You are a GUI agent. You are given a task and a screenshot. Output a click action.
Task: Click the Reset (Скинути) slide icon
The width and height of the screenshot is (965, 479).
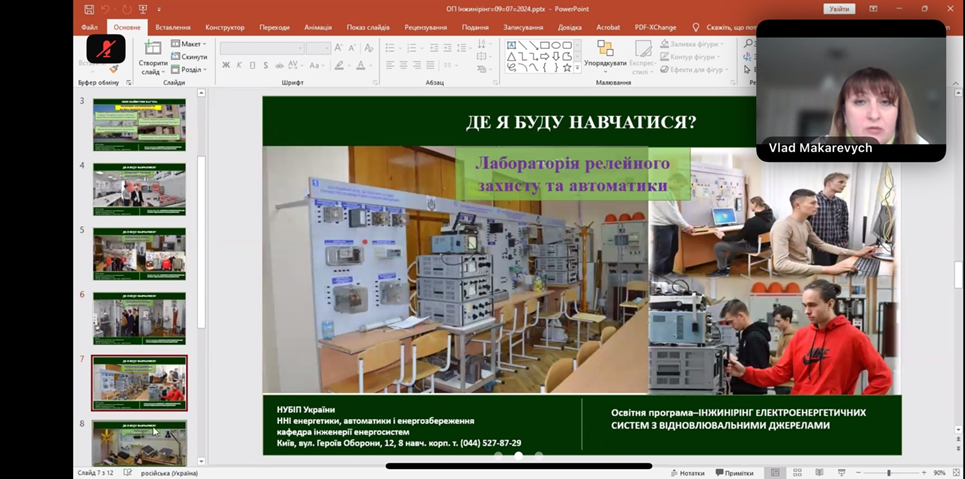(189, 57)
